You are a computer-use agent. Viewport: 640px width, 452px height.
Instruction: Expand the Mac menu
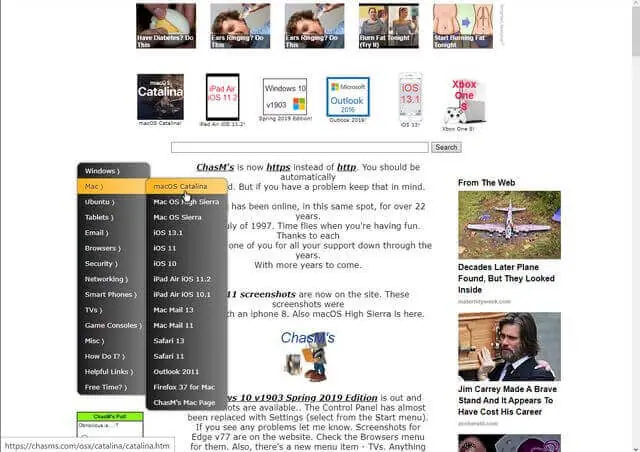pos(111,186)
